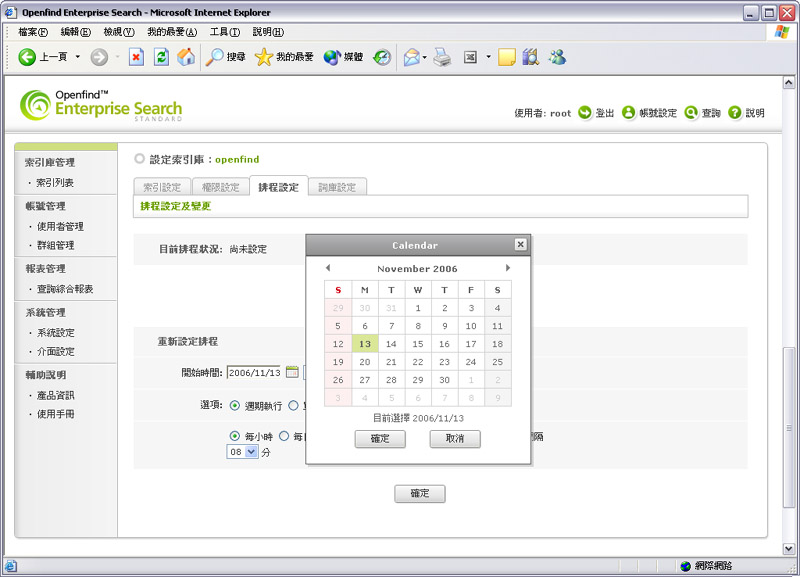800x577 pixels.
Task: Open the 說明(H) menu
Action: click(268, 32)
